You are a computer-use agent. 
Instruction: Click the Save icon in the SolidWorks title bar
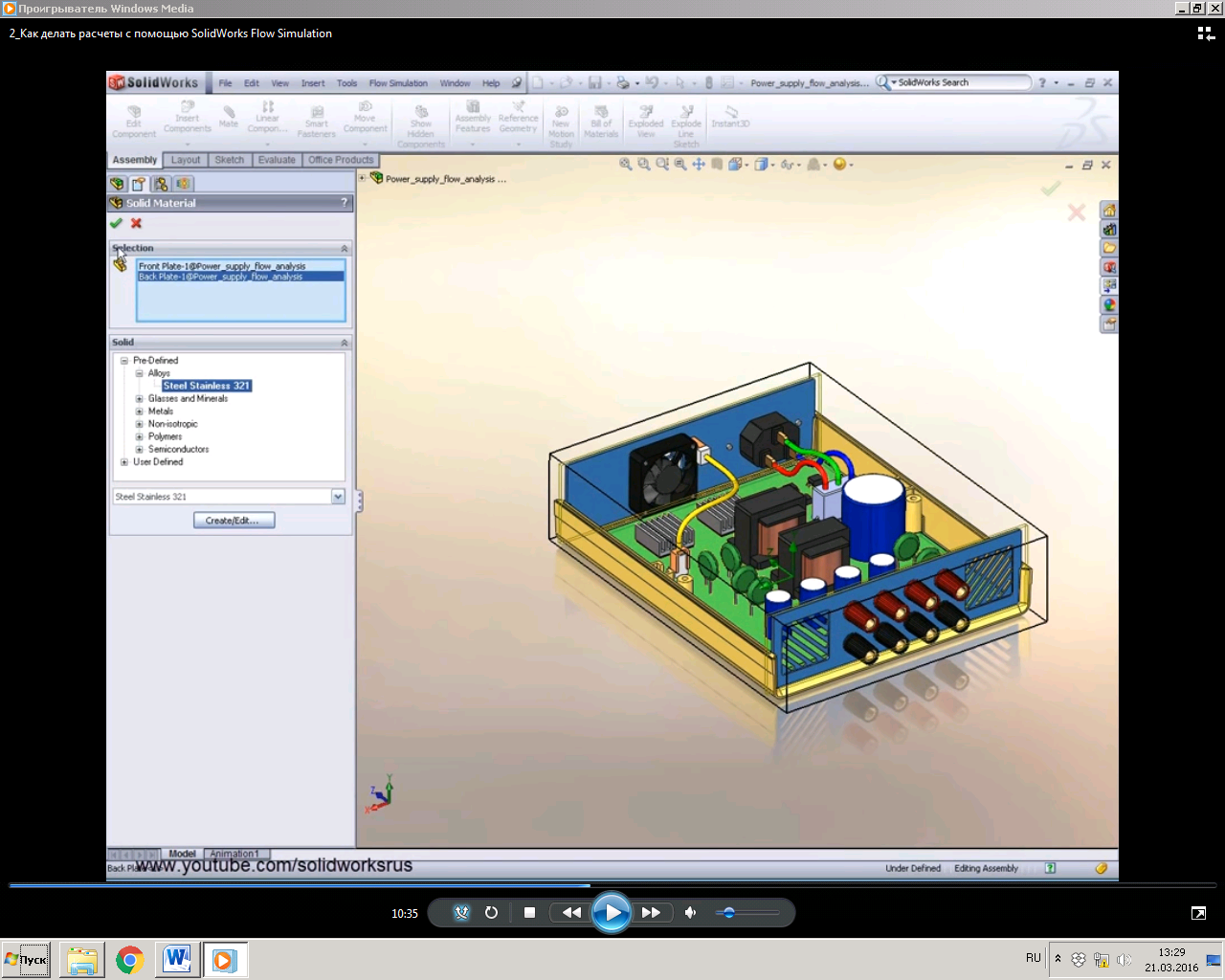594,83
